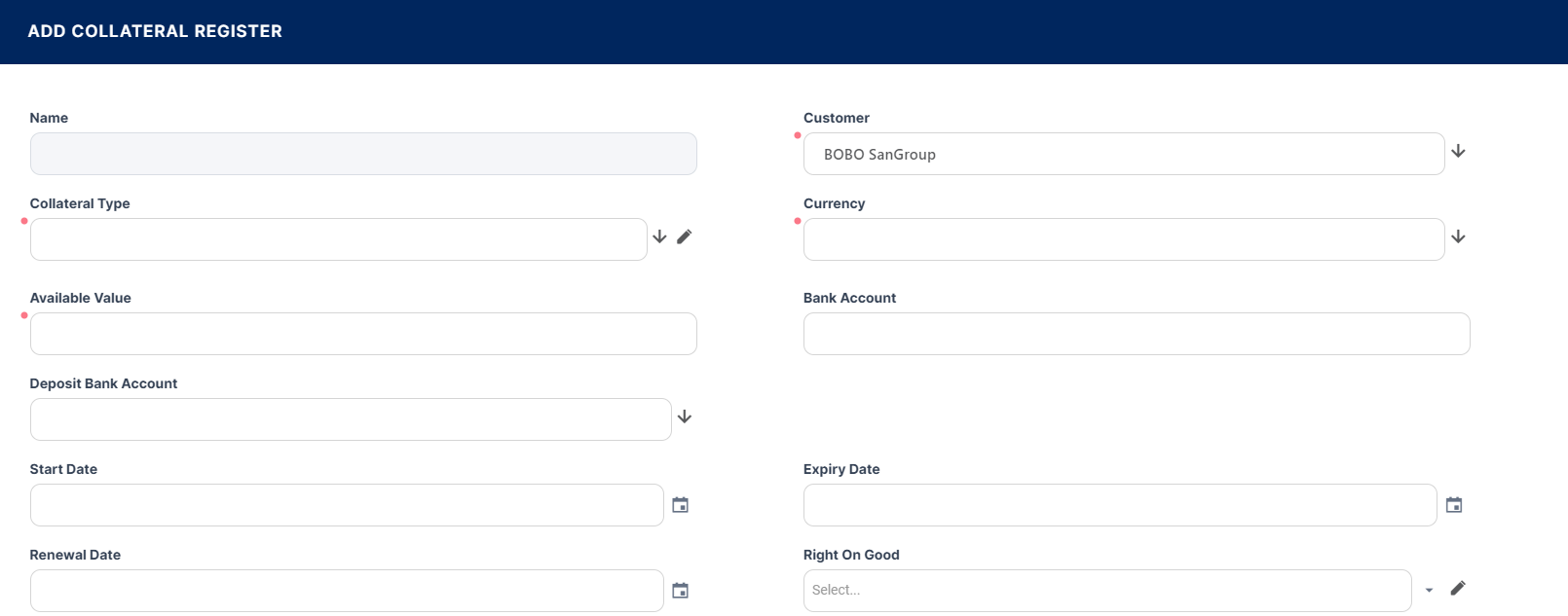Click into the Available Value field
The width and height of the screenshot is (1568, 616).
pos(363,334)
